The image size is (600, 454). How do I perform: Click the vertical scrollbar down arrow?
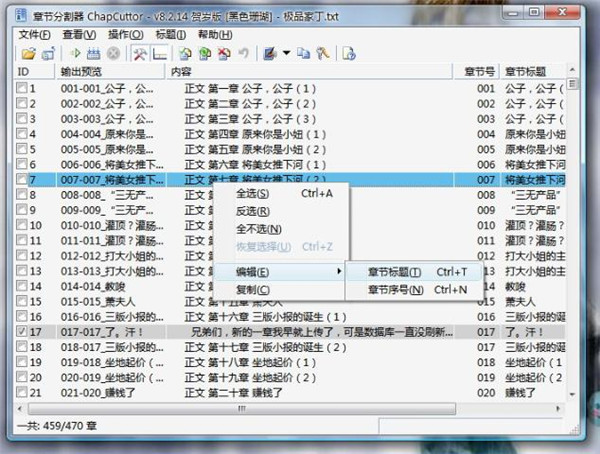click(x=572, y=394)
